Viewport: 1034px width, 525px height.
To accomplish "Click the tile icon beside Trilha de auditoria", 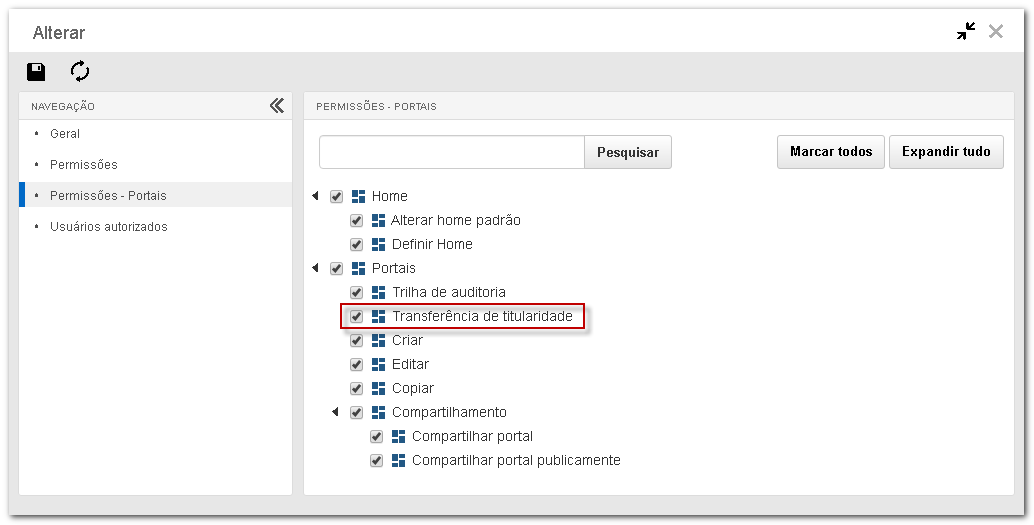I will click(379, 292).
